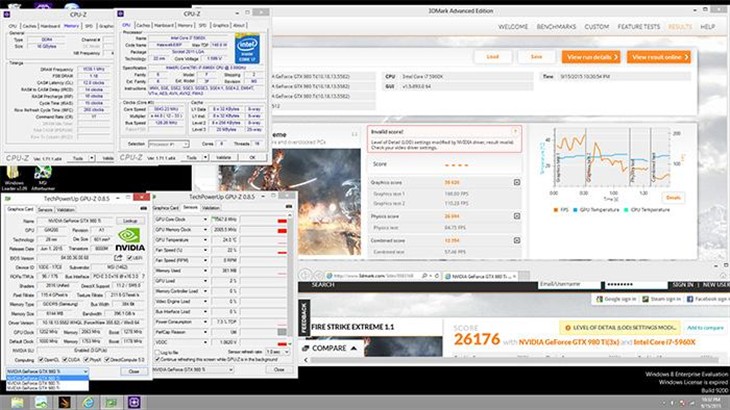Click the Facebook sign in icon
The image size is (730, 410).
tap(690, 299)
